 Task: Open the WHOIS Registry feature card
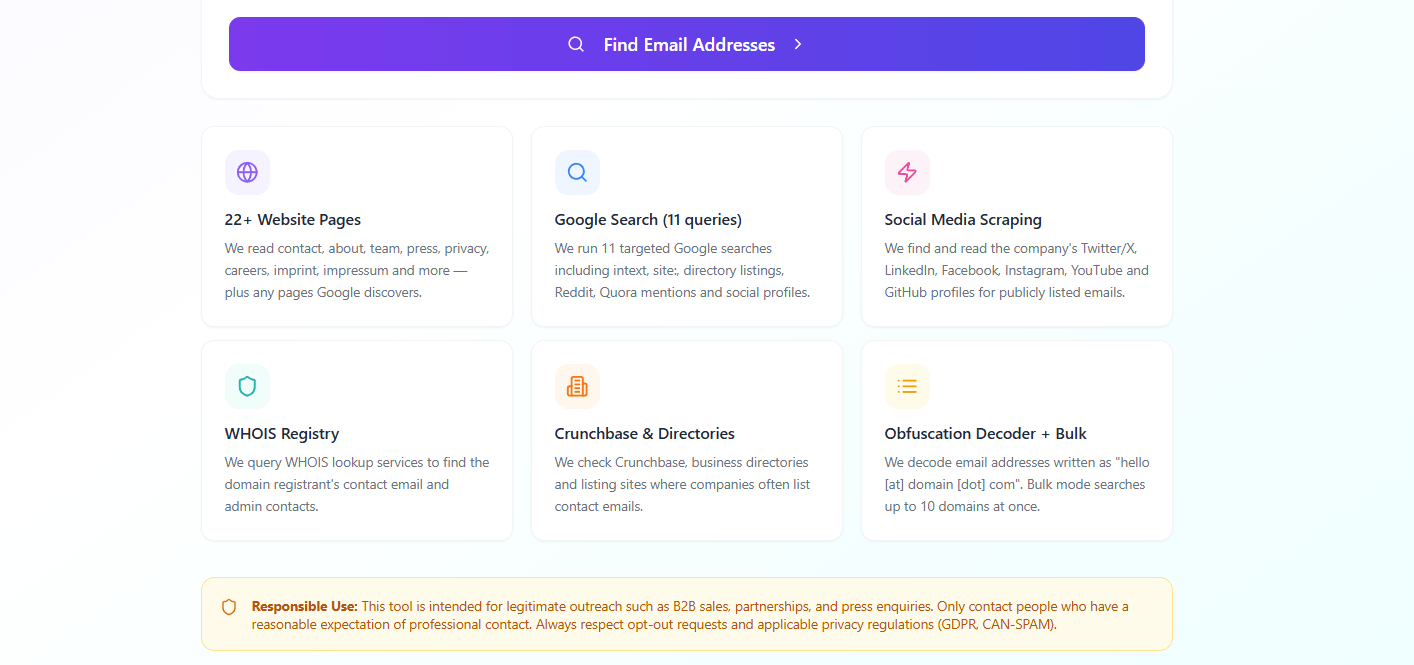tap(357, 440)
